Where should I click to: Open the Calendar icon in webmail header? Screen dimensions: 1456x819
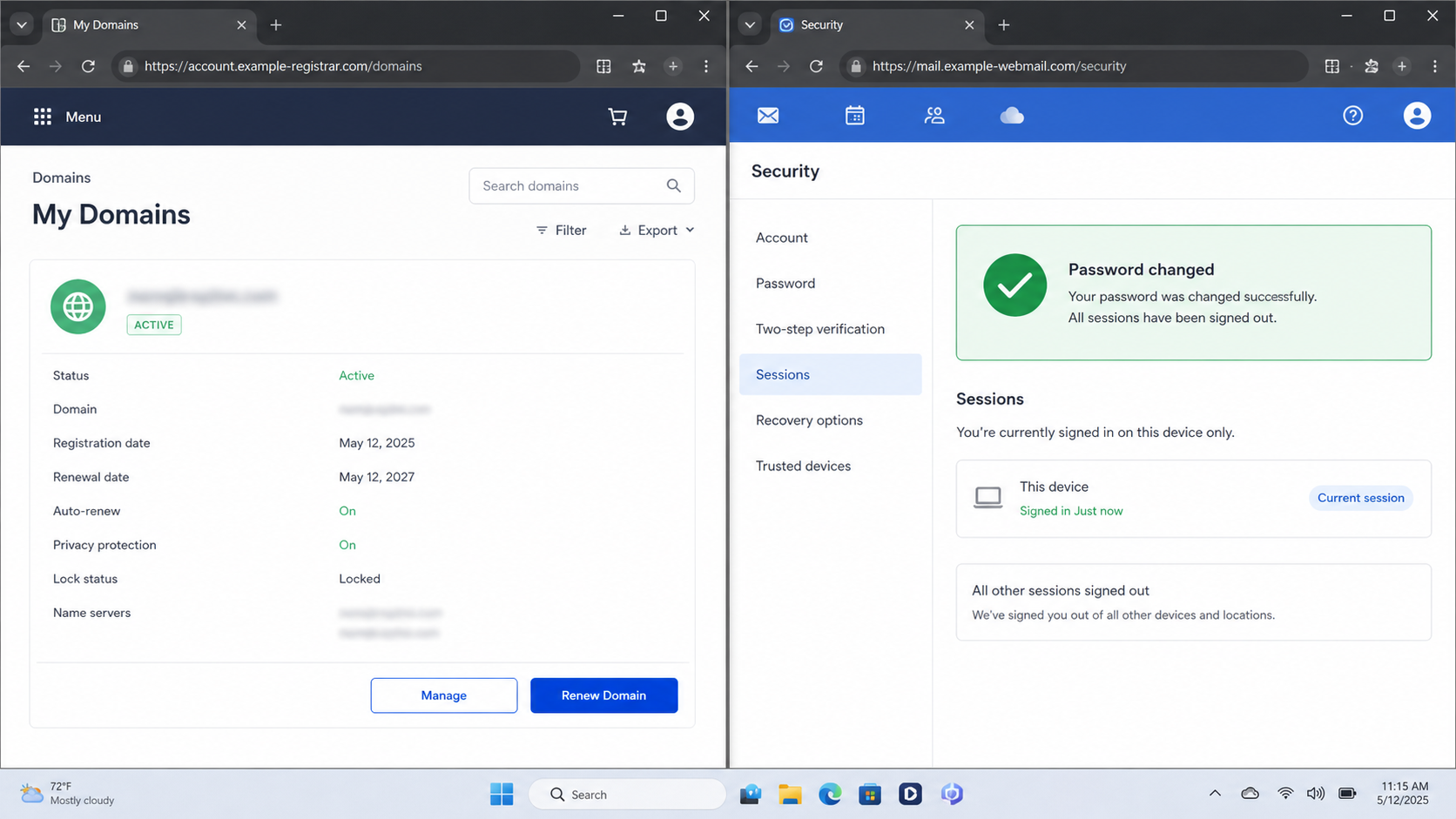[x=855, y=116]
